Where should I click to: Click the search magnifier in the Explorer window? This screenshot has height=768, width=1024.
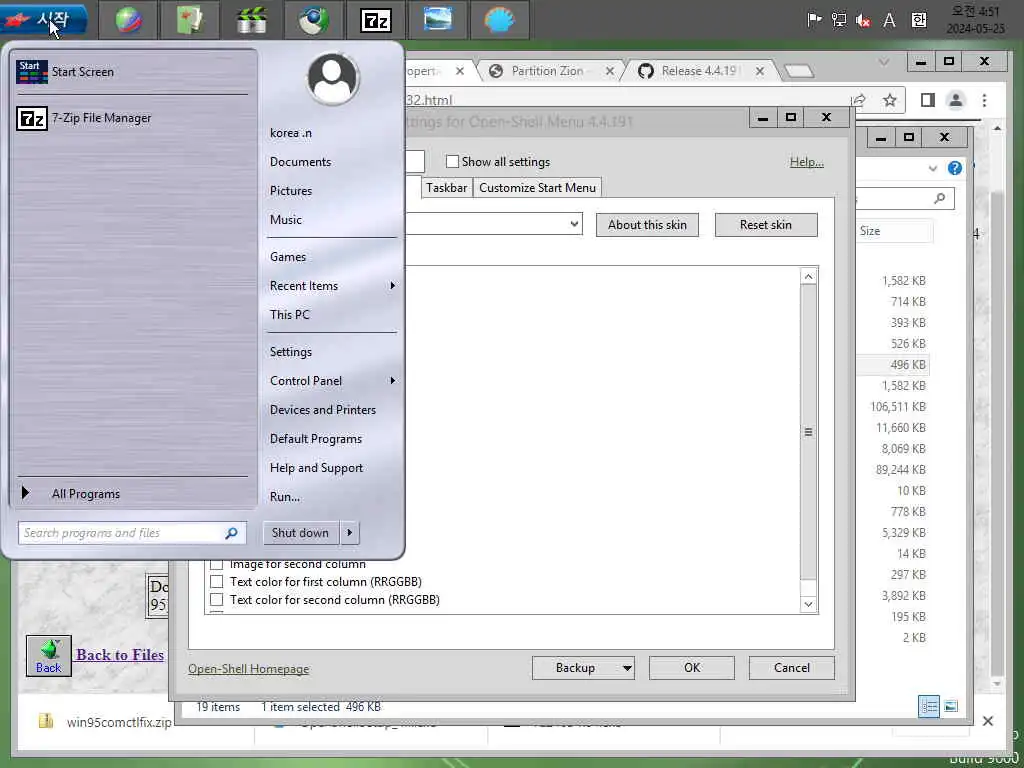click(940, 198)
